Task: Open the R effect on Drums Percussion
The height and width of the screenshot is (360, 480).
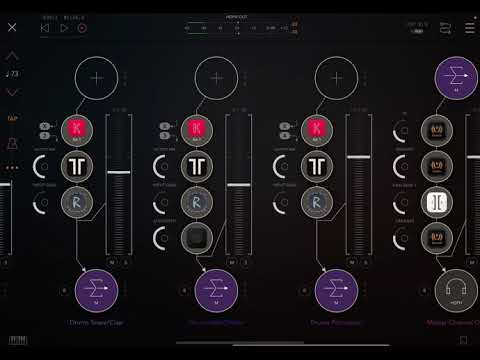Action: pyautogui.click(x=317, y=202)
